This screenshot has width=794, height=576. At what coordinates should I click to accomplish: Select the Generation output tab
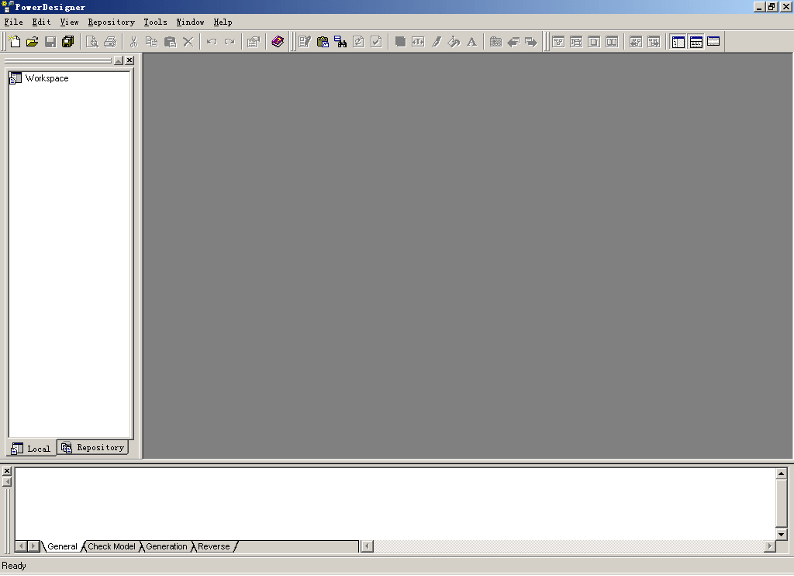click(x=166, y=547)
